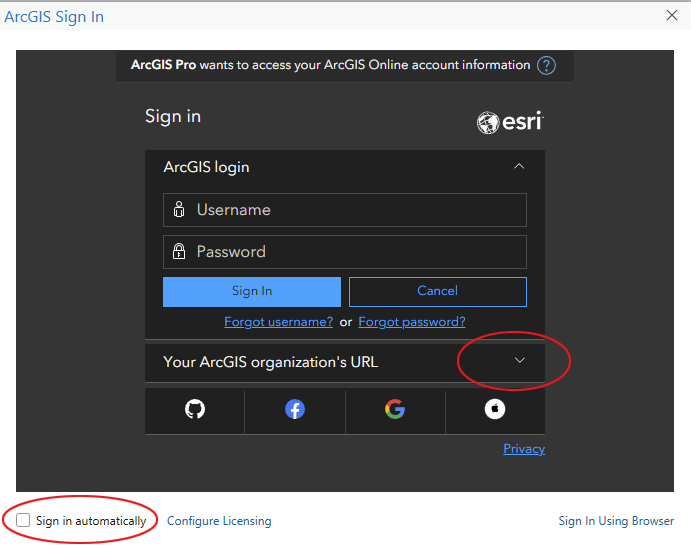
Task: Choose Sign In Using Browser
Action: (x=616, y=521)
